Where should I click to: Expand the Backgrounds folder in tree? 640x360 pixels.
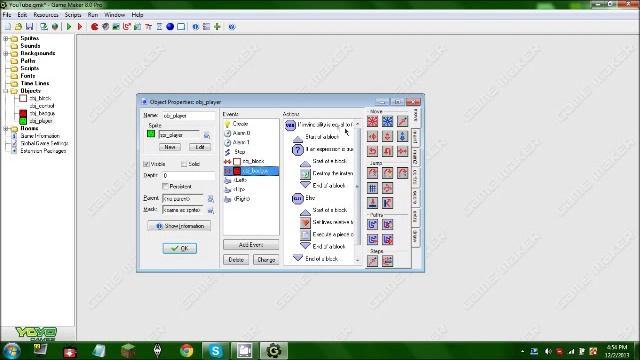[6, 53]
